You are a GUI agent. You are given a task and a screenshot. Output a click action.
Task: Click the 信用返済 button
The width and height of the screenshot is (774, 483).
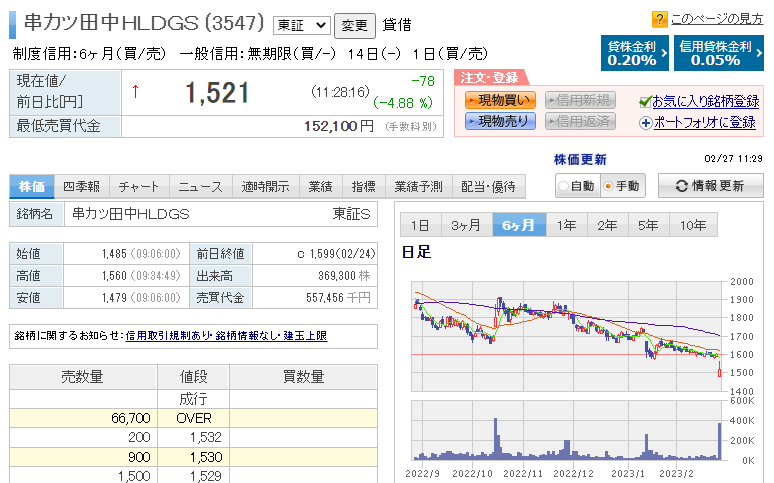click(x=580, y=121)
